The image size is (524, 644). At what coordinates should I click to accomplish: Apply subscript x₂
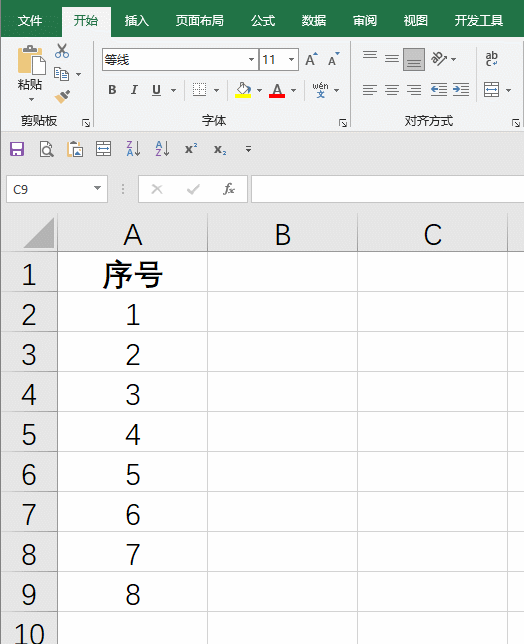(x=220, y=150)
